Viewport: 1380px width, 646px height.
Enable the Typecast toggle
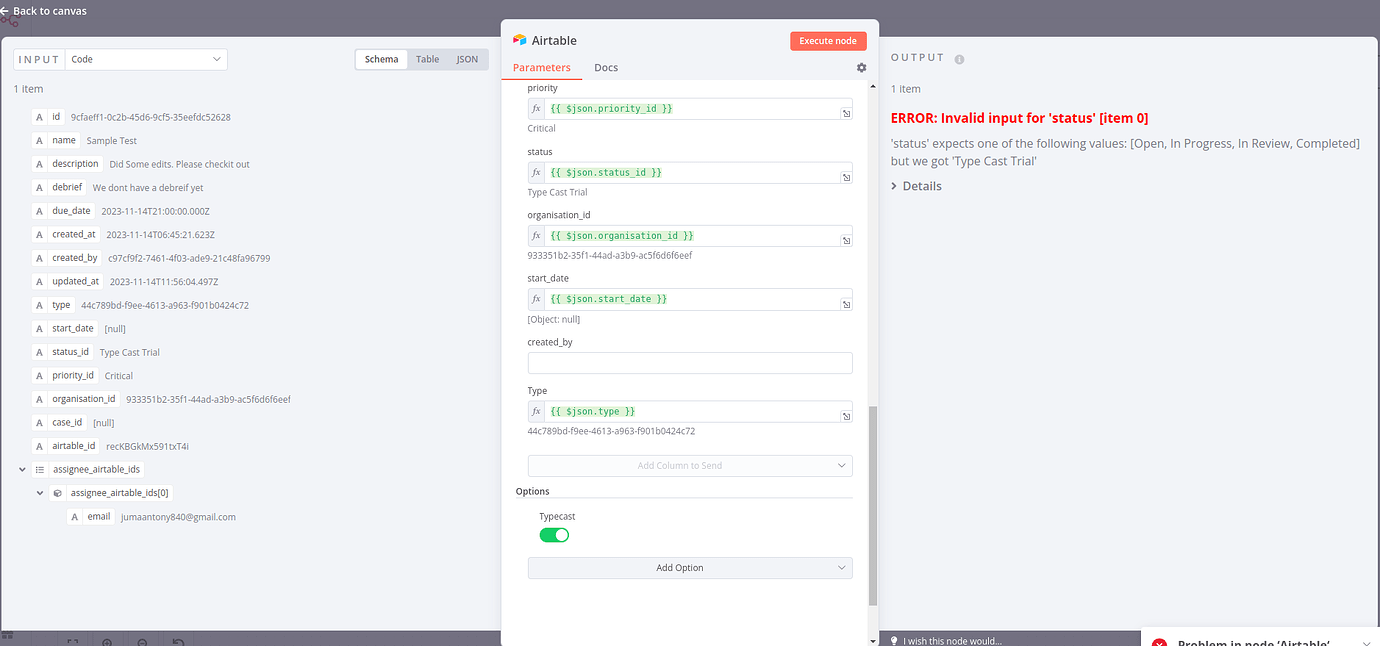pyautogui.click(x=554, y=534)
